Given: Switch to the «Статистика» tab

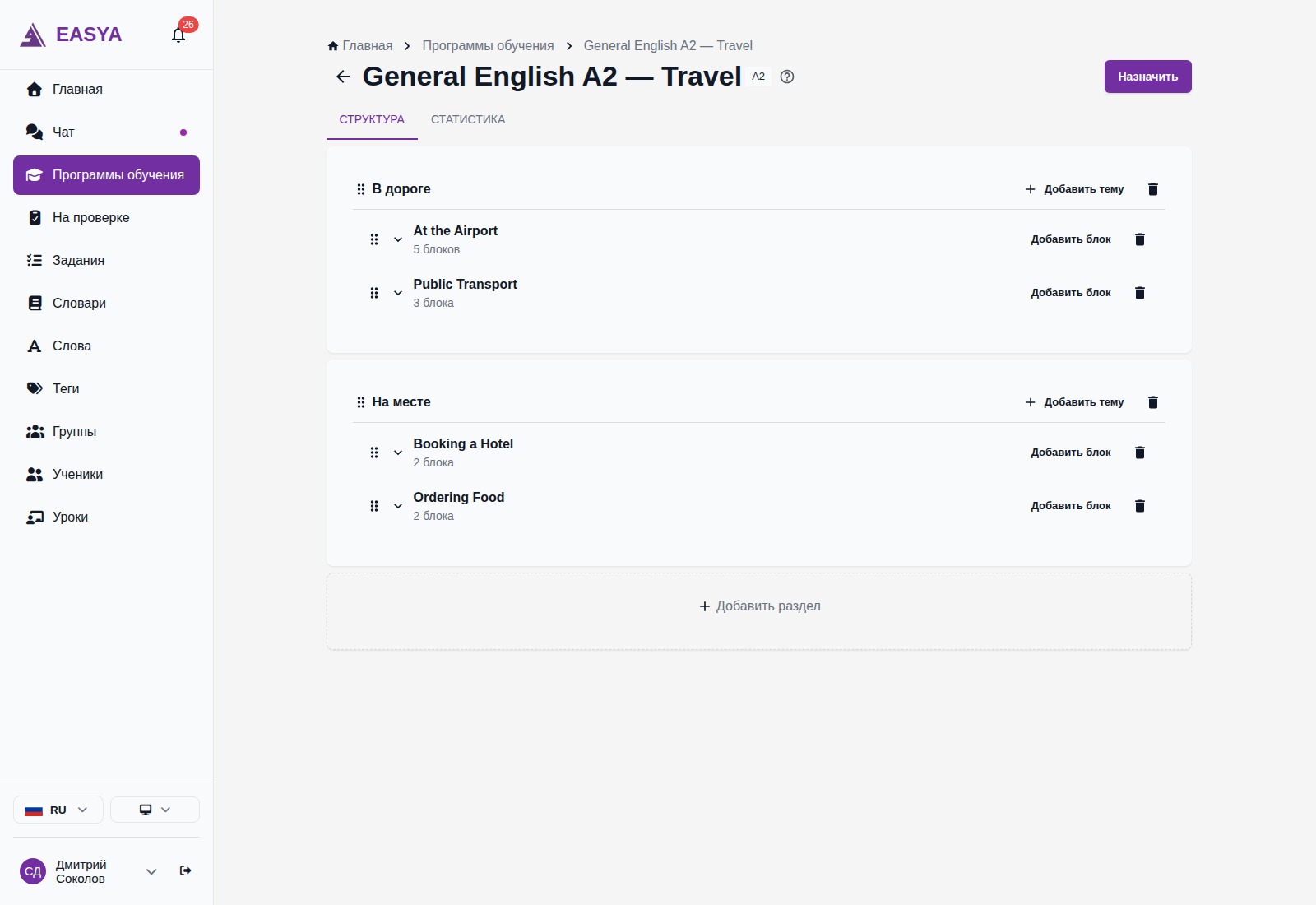Looking at the screenshot, I should tap(468, 120).
